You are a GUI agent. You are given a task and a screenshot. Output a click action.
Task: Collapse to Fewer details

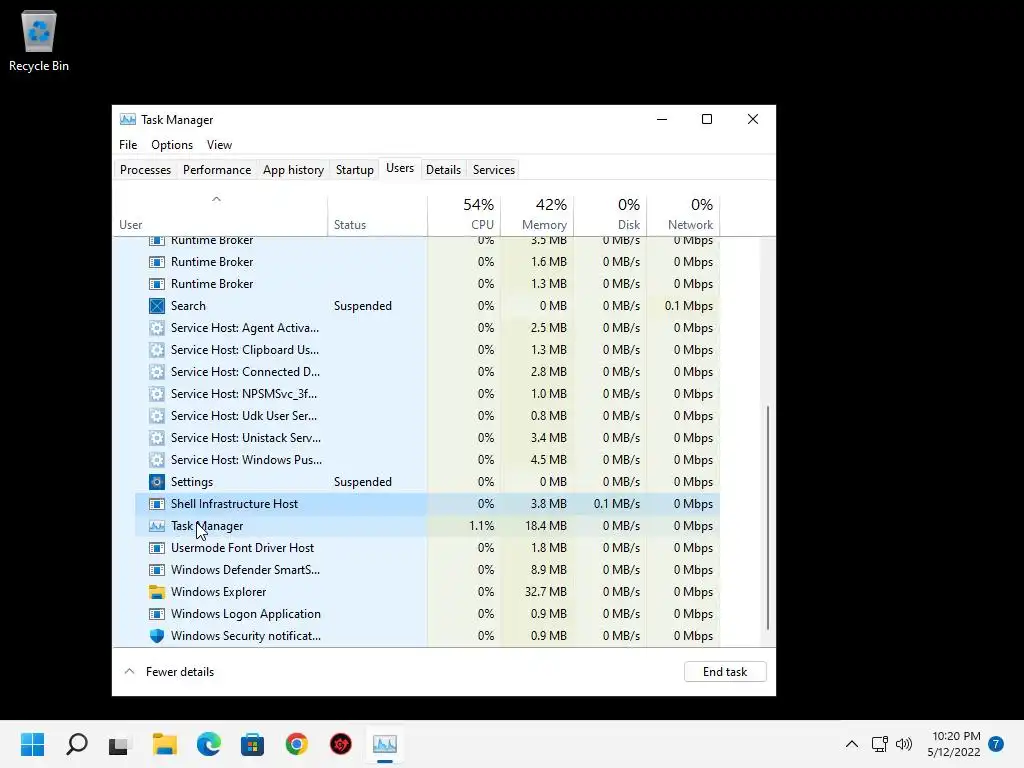click(169, 672)
